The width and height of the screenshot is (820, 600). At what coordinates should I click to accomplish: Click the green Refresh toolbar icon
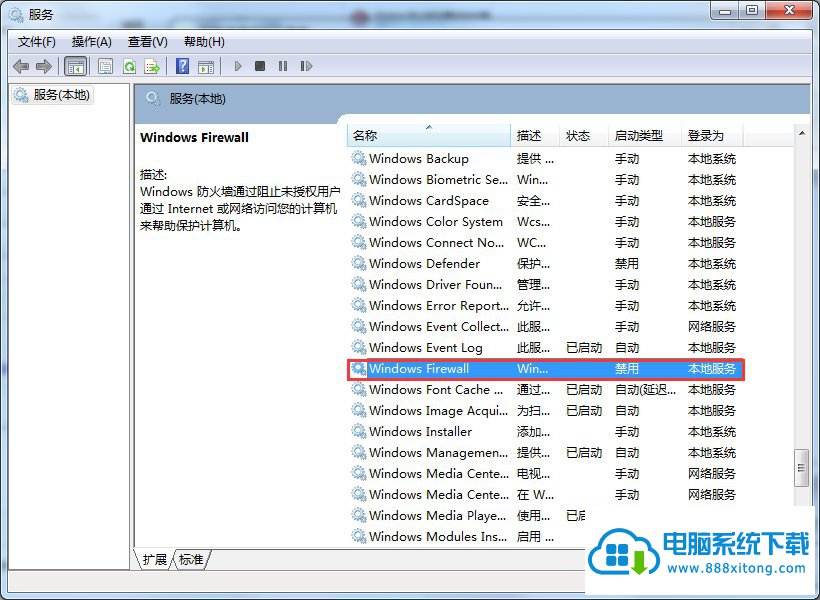pyautogui.click(x=129, y=66)
